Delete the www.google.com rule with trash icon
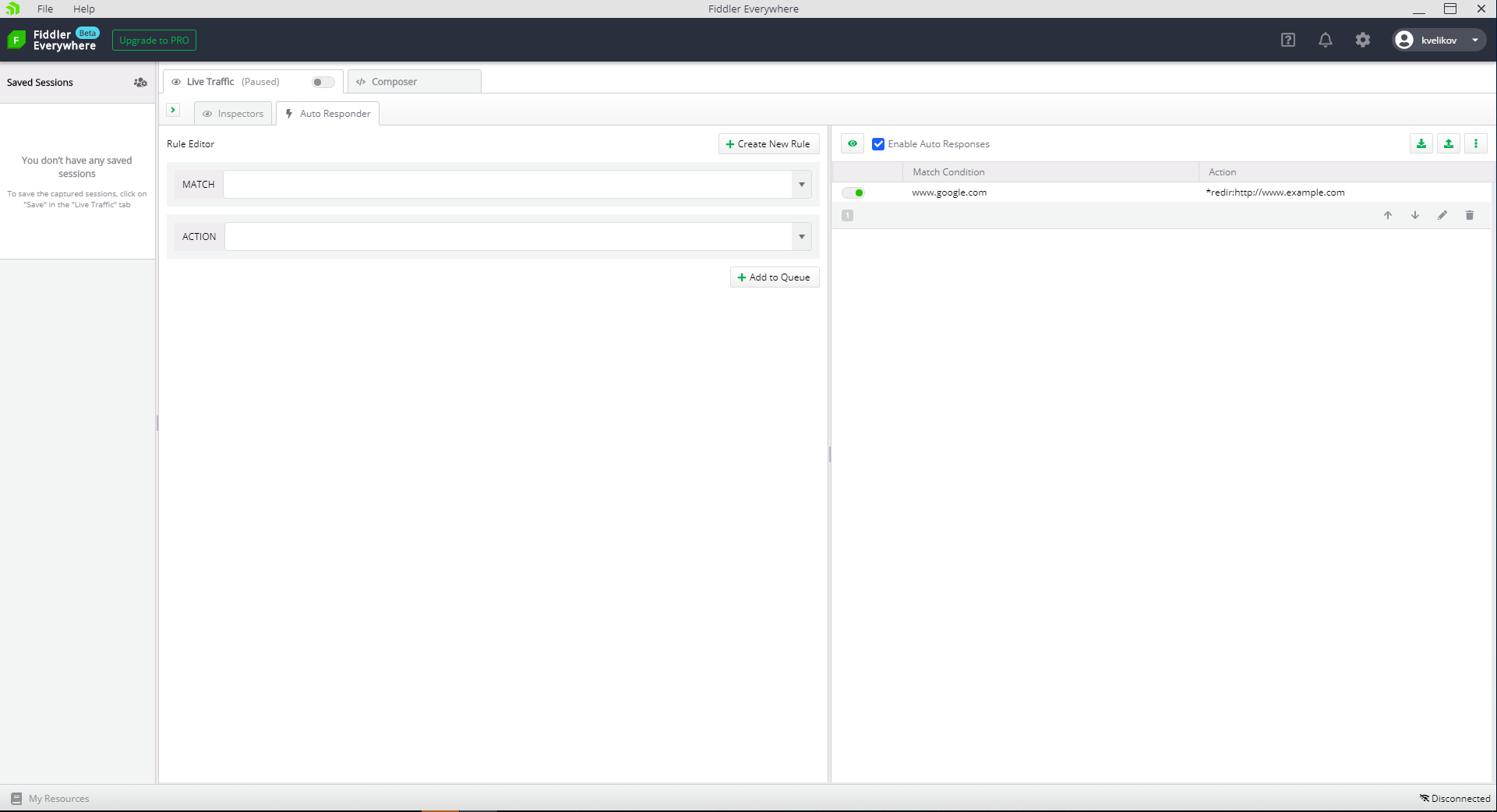The width and height of the screenshot is (1497, 812). pos(1469,215)
